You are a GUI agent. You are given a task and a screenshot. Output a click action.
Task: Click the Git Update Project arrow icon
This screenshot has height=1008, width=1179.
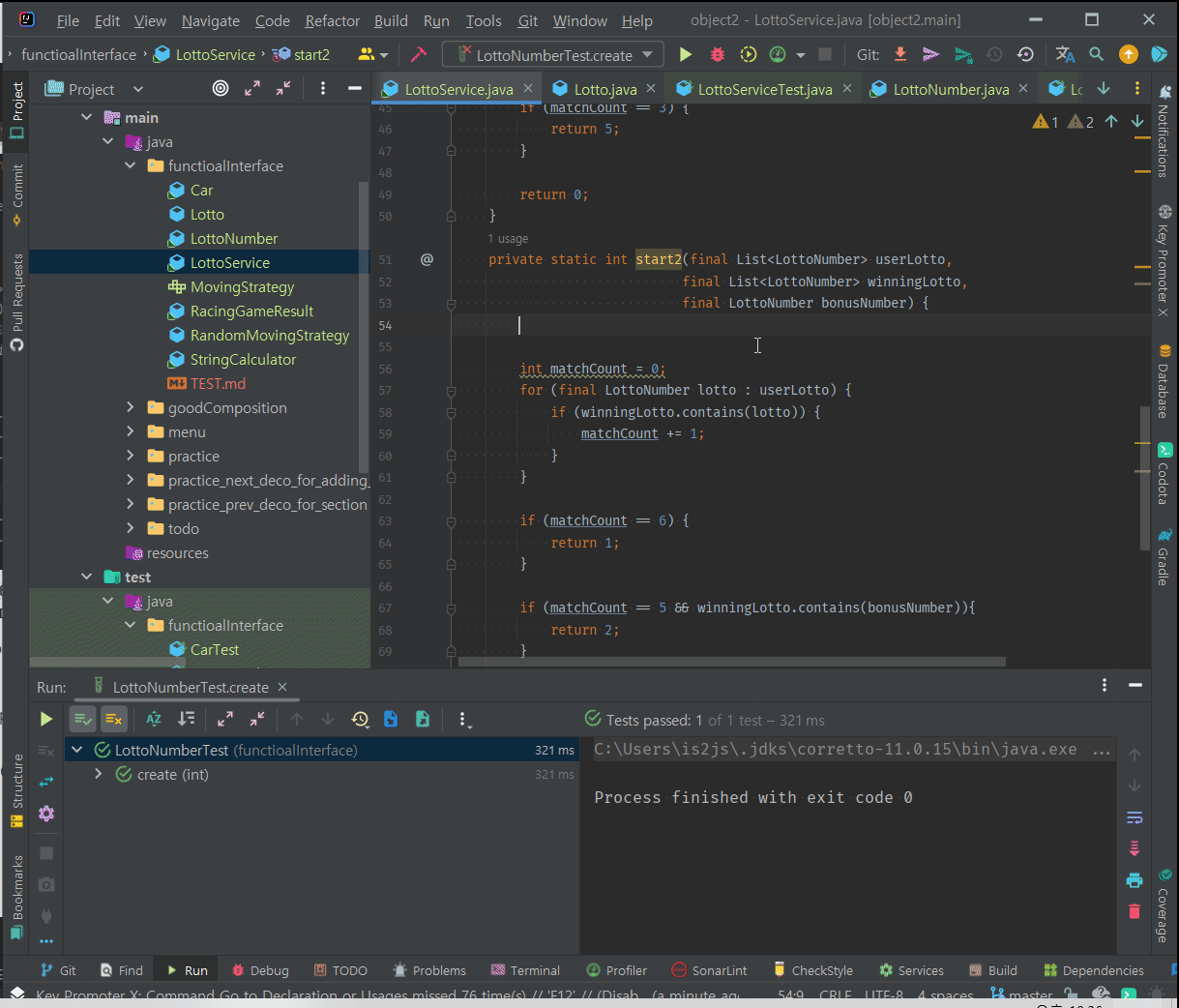(900, 55)
